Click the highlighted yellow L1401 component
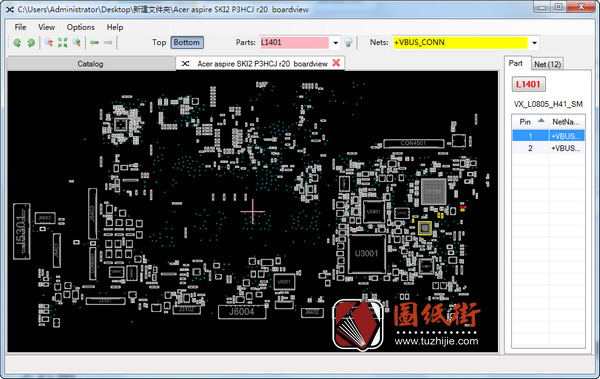The height and width of the screenshot is (379, 600). (424, 228)
